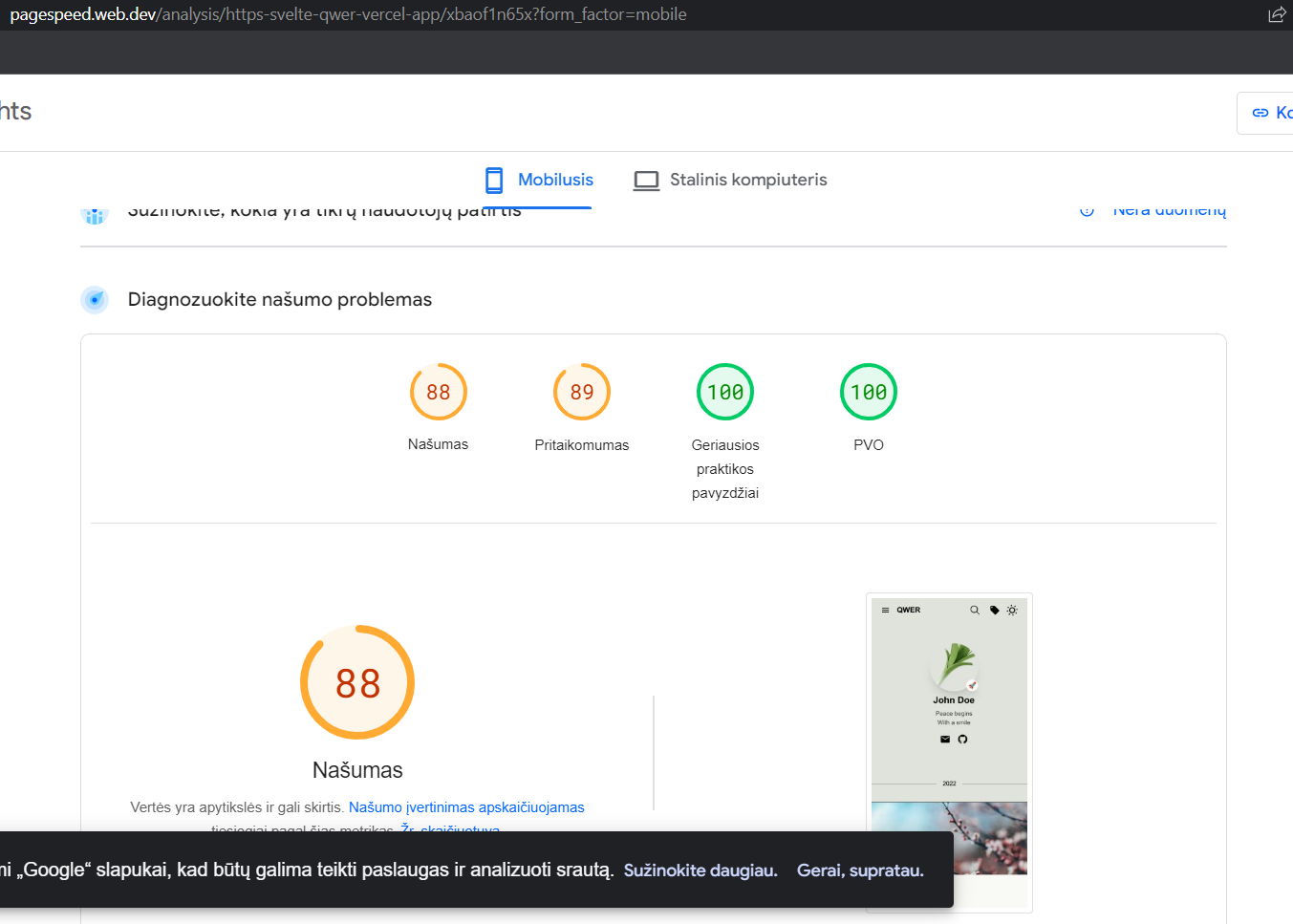Dismiss the cookie notice with "Gerai, supratau."
The image size is (1293, 924).
(859, 870)
